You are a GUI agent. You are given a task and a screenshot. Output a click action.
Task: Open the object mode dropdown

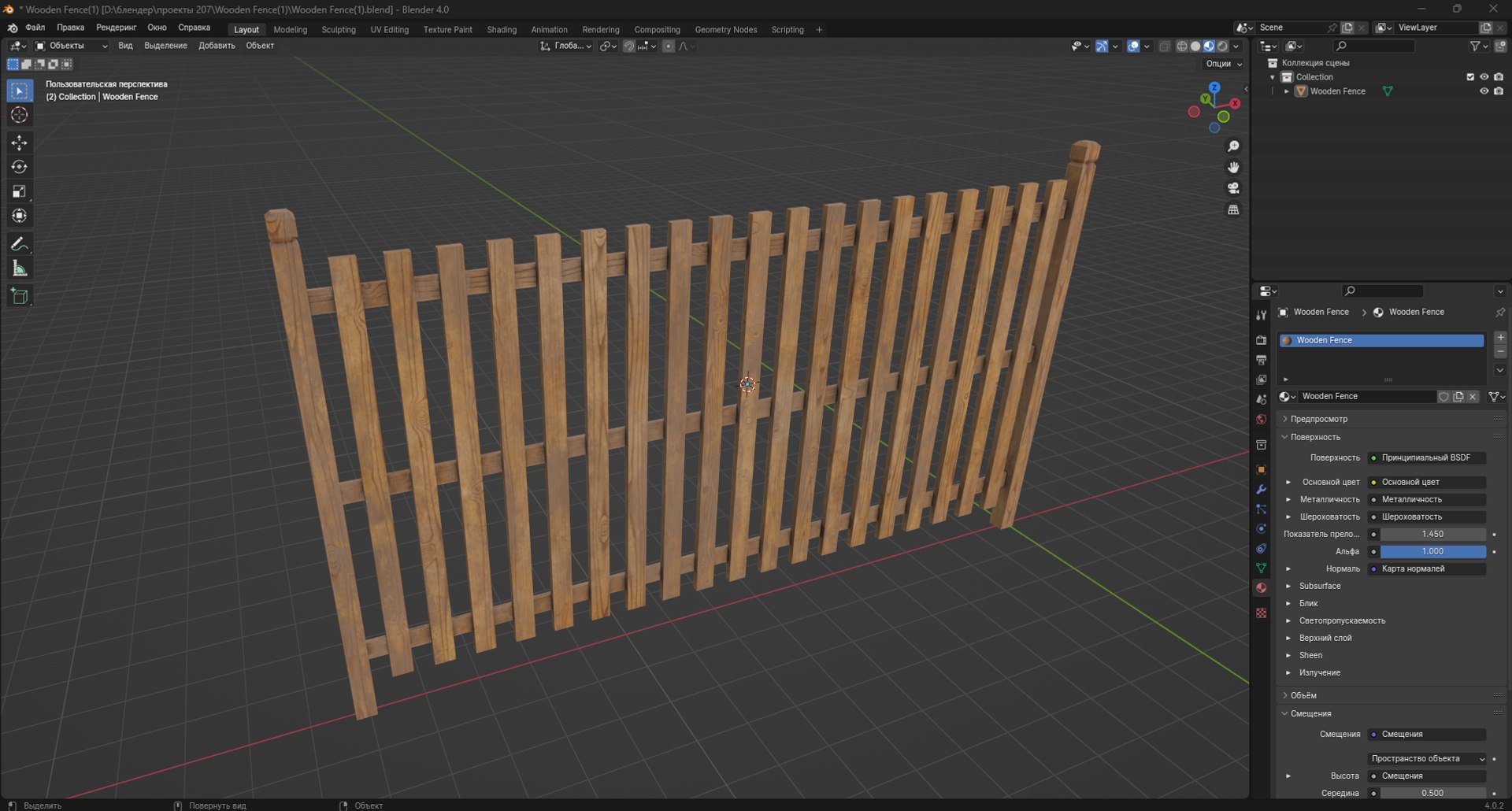(x=72, y=46)
